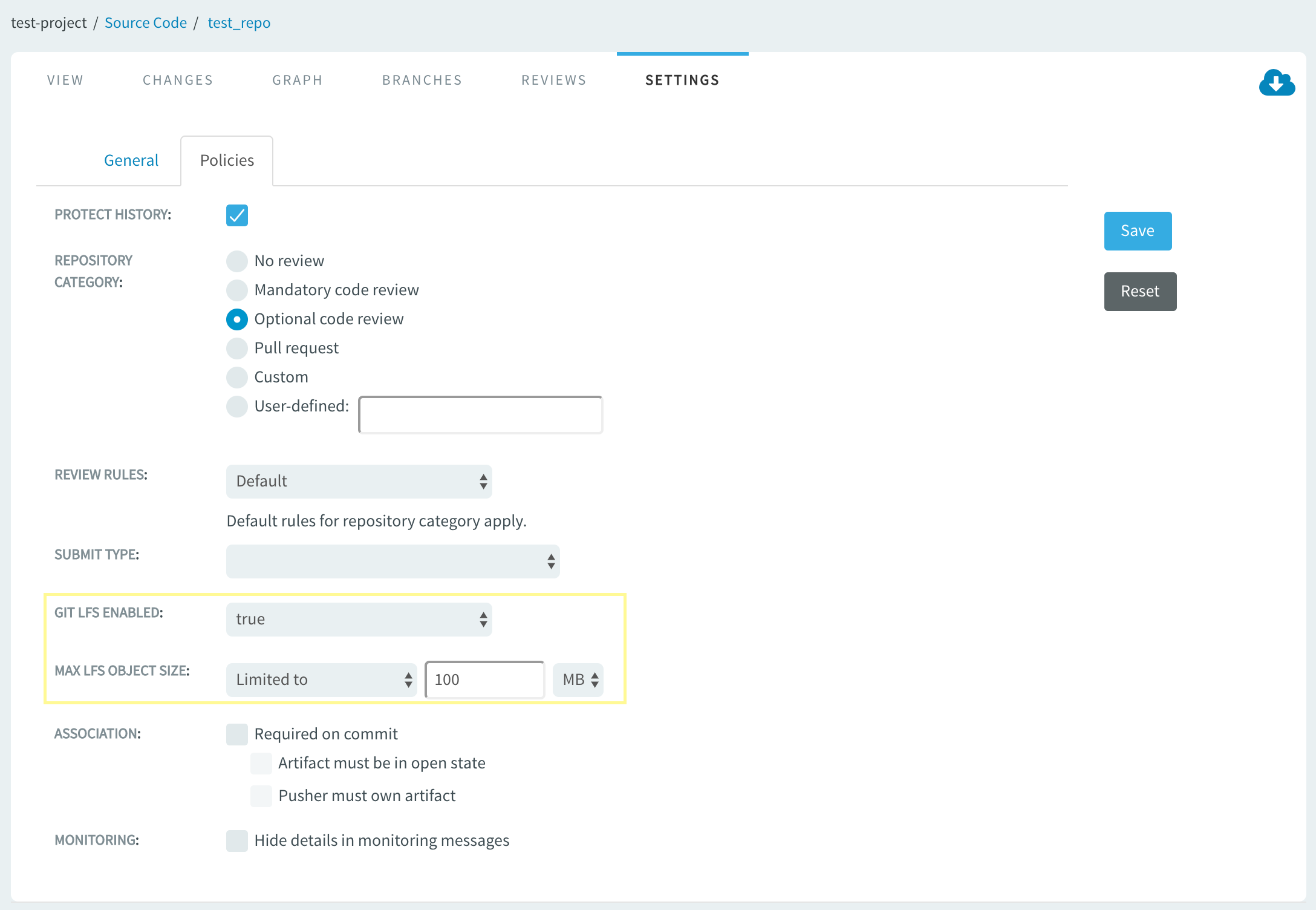
Task: Click the Reset button
Action: click(x=1140, y=292)
